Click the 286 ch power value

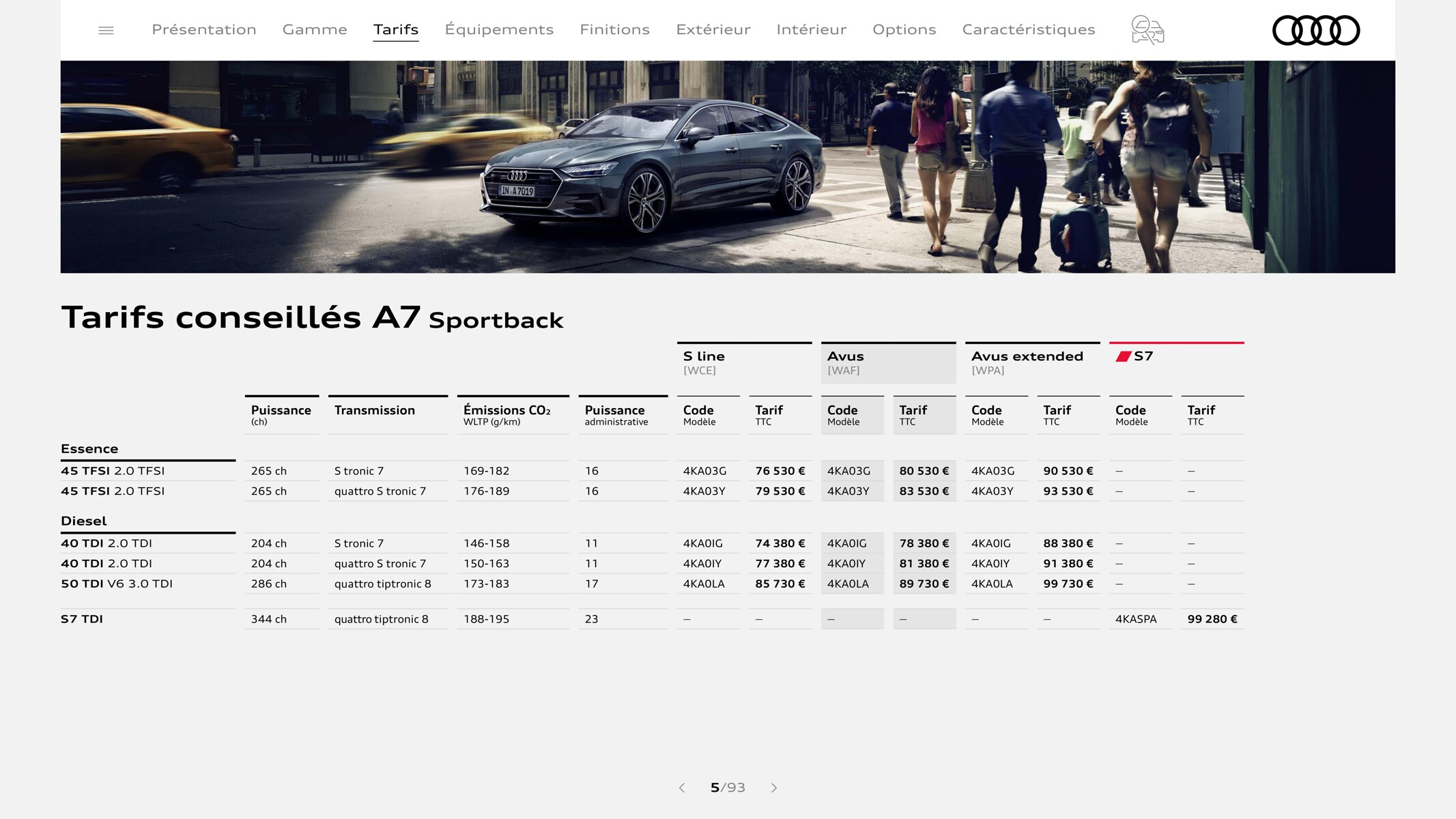(269, 584)
